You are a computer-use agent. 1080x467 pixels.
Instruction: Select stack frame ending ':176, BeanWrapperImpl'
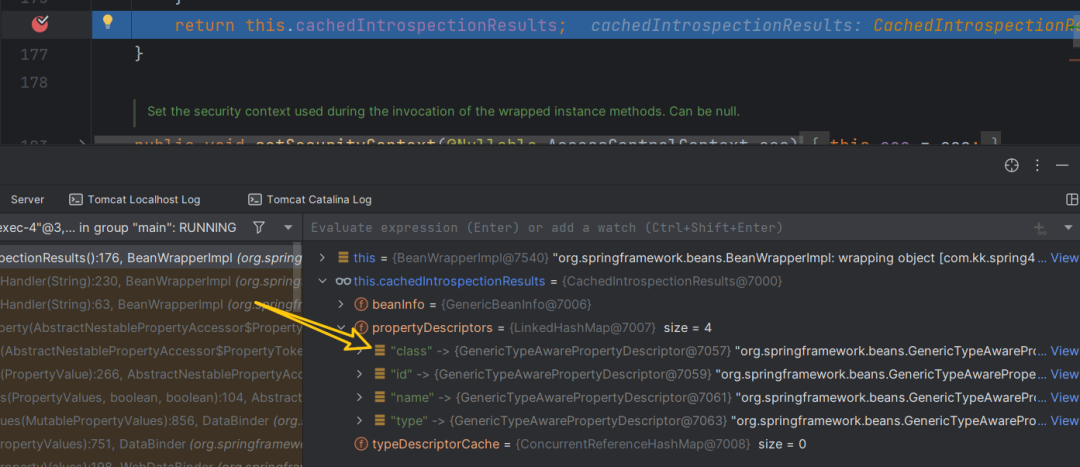pos(151,258)
